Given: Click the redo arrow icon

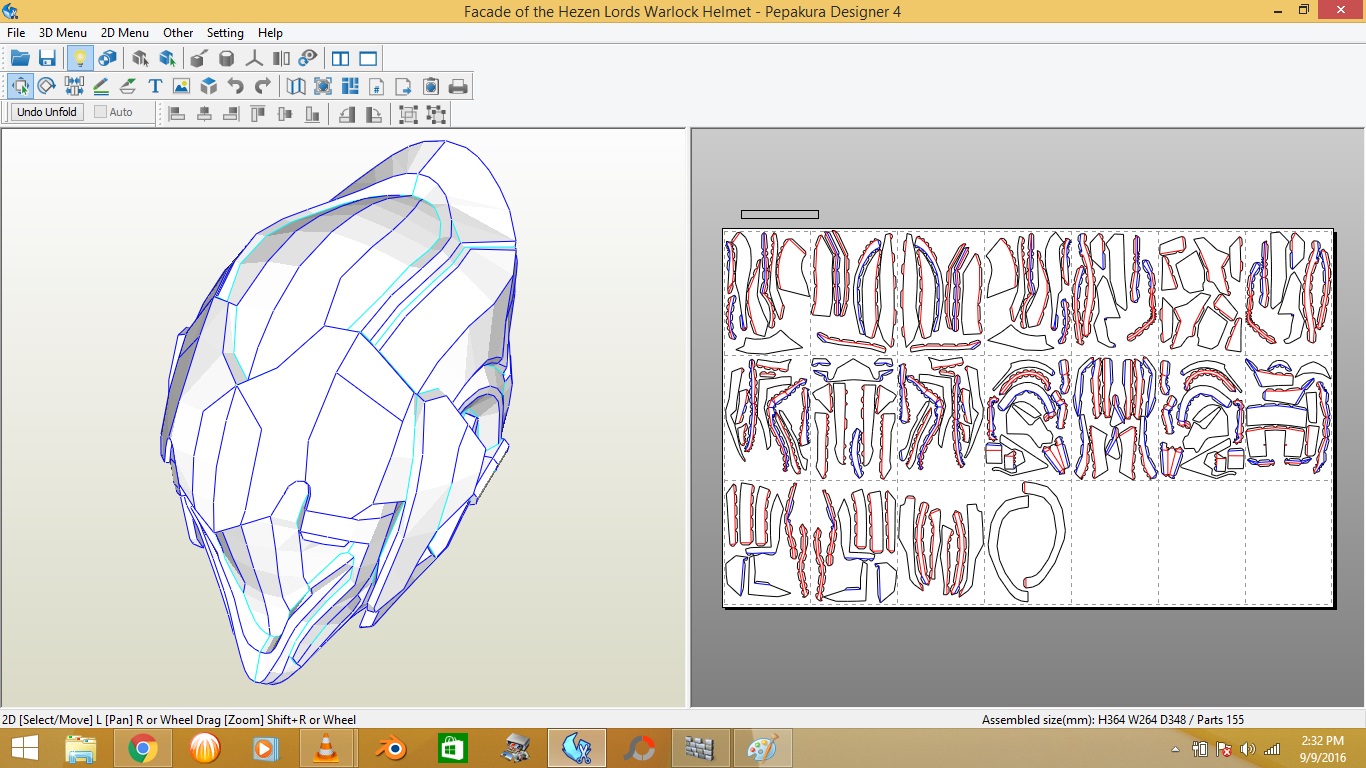Looking at the screenshot, I should pyautogui.click(x=262, y=86).
